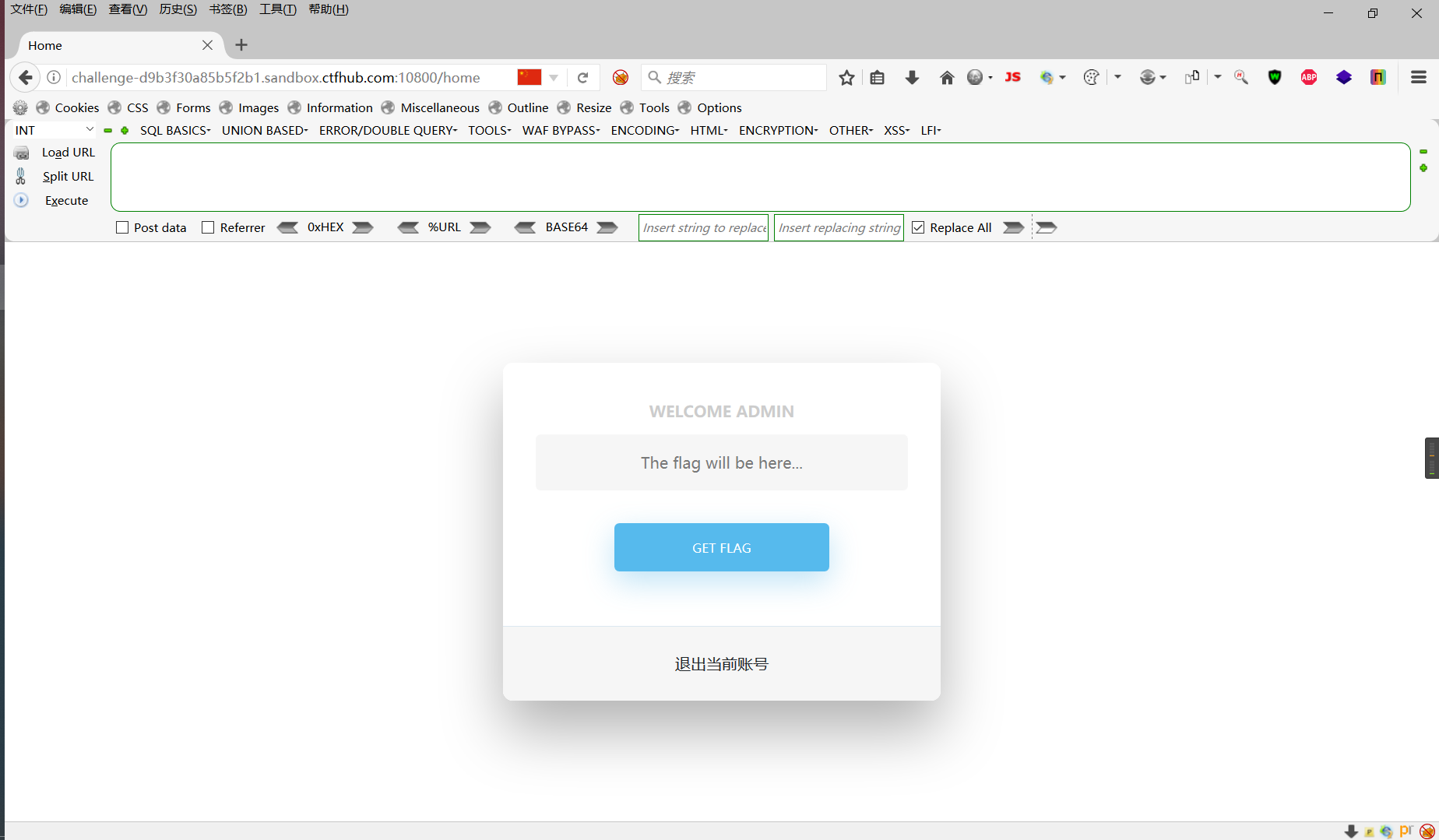Click the green plus icon beside INT dropdown
1439x840 pixels.
click(x=125, y=130)
